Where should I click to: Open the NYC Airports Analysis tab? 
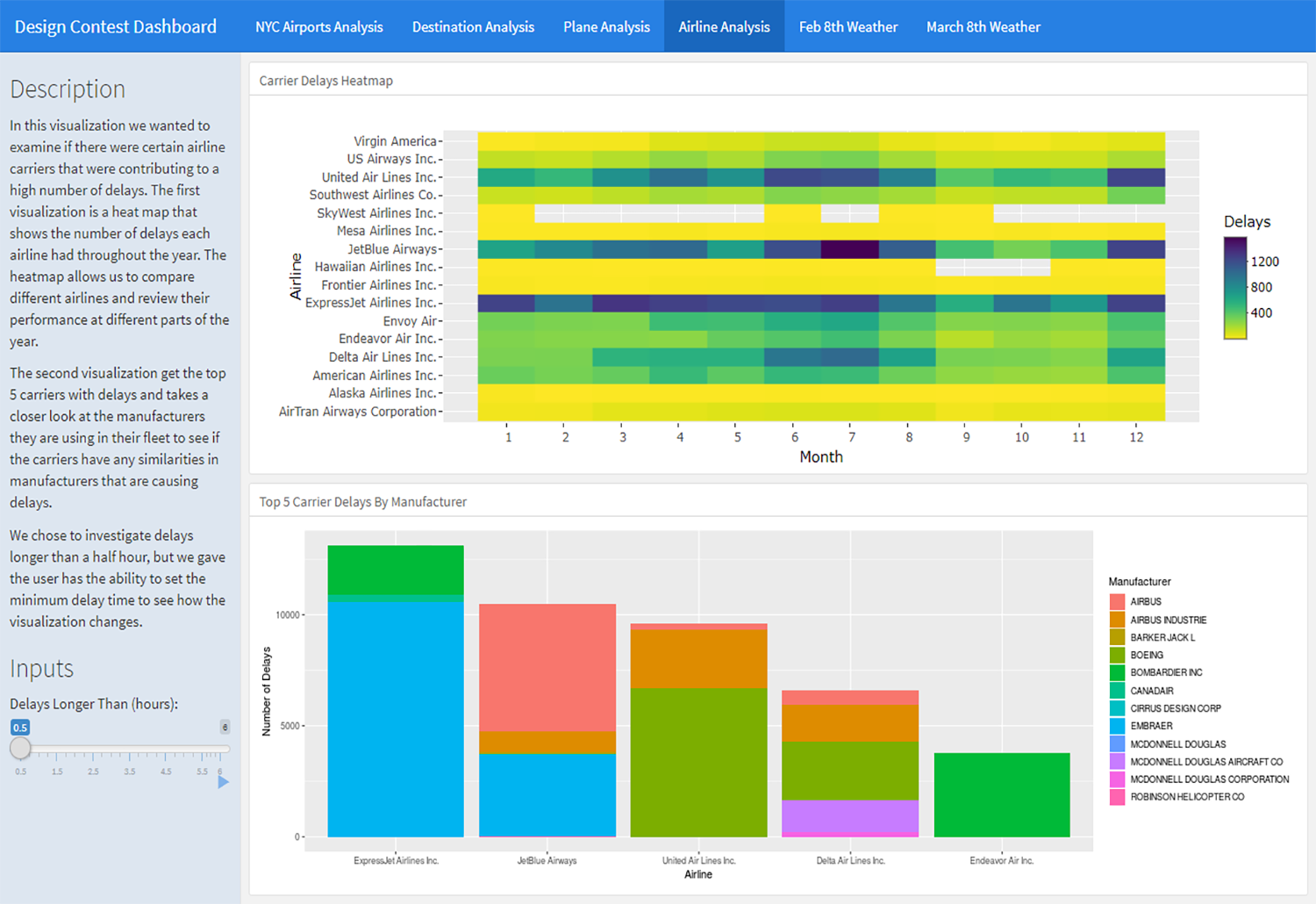[x=318, y=26]
